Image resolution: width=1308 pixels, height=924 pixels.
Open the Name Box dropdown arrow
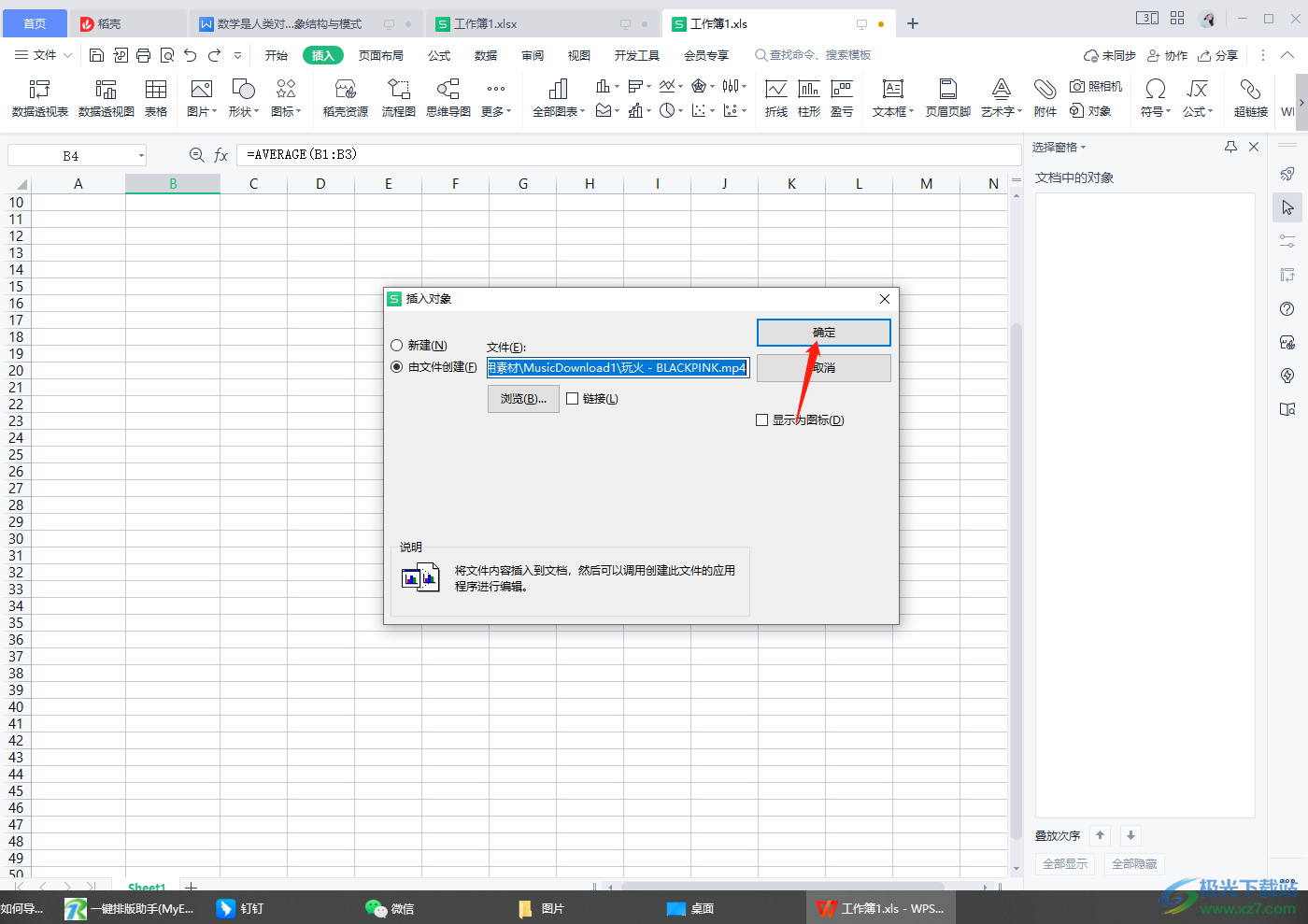pyautogui.click(x=141, y=156)
